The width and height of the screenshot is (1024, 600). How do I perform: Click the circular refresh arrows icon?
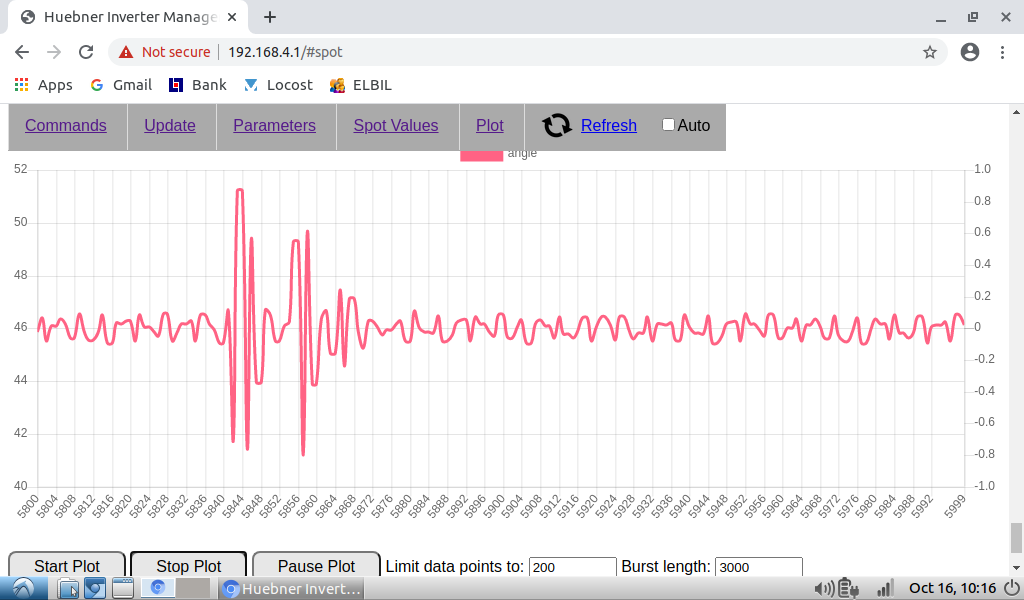557,125
